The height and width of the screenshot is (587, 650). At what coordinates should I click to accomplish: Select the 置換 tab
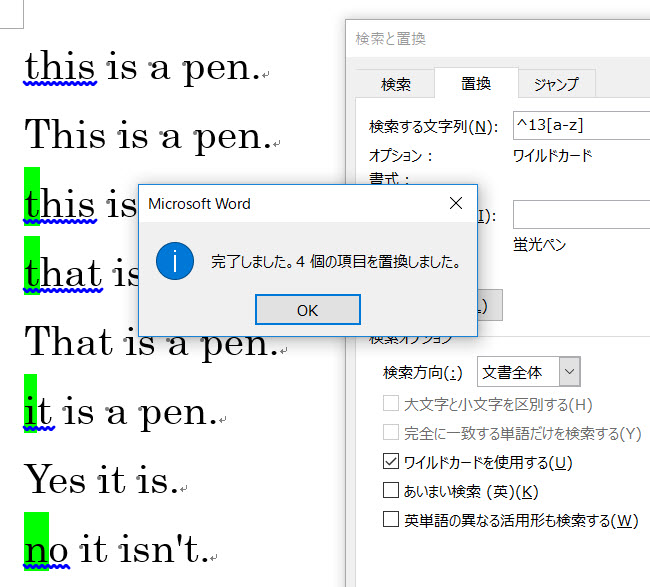pos(475,84)
